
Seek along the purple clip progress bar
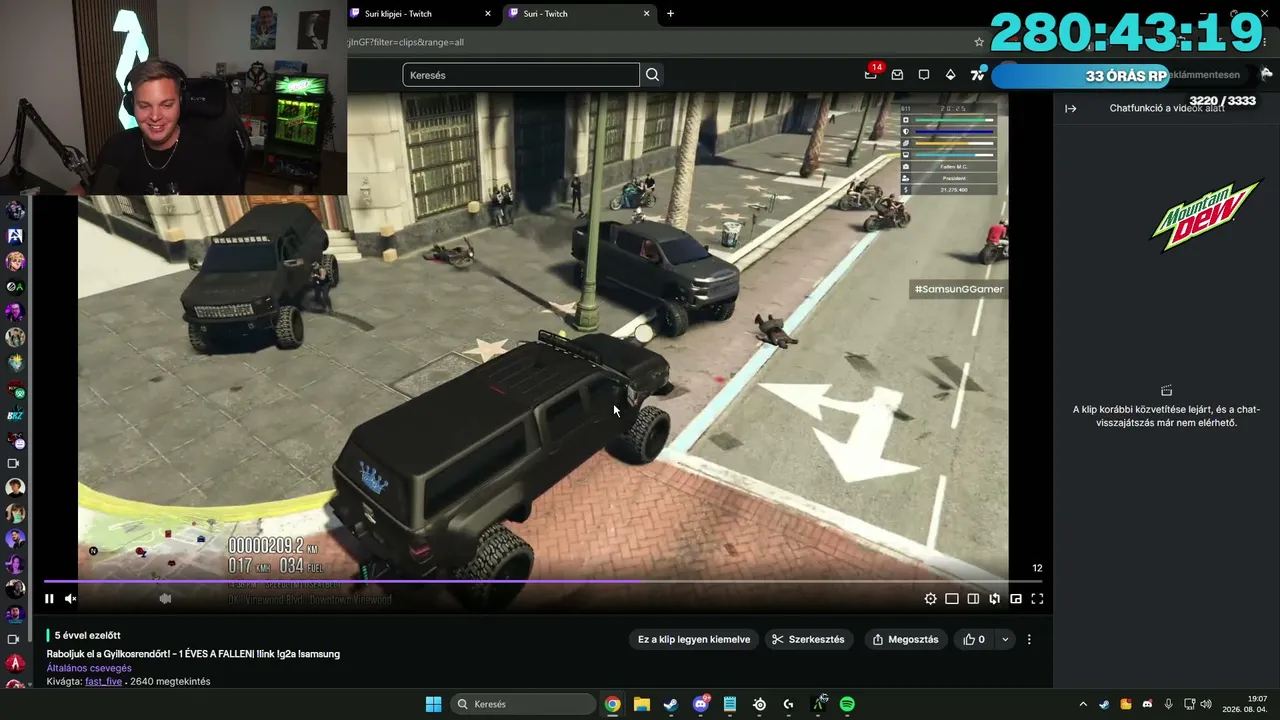[543, 581]
